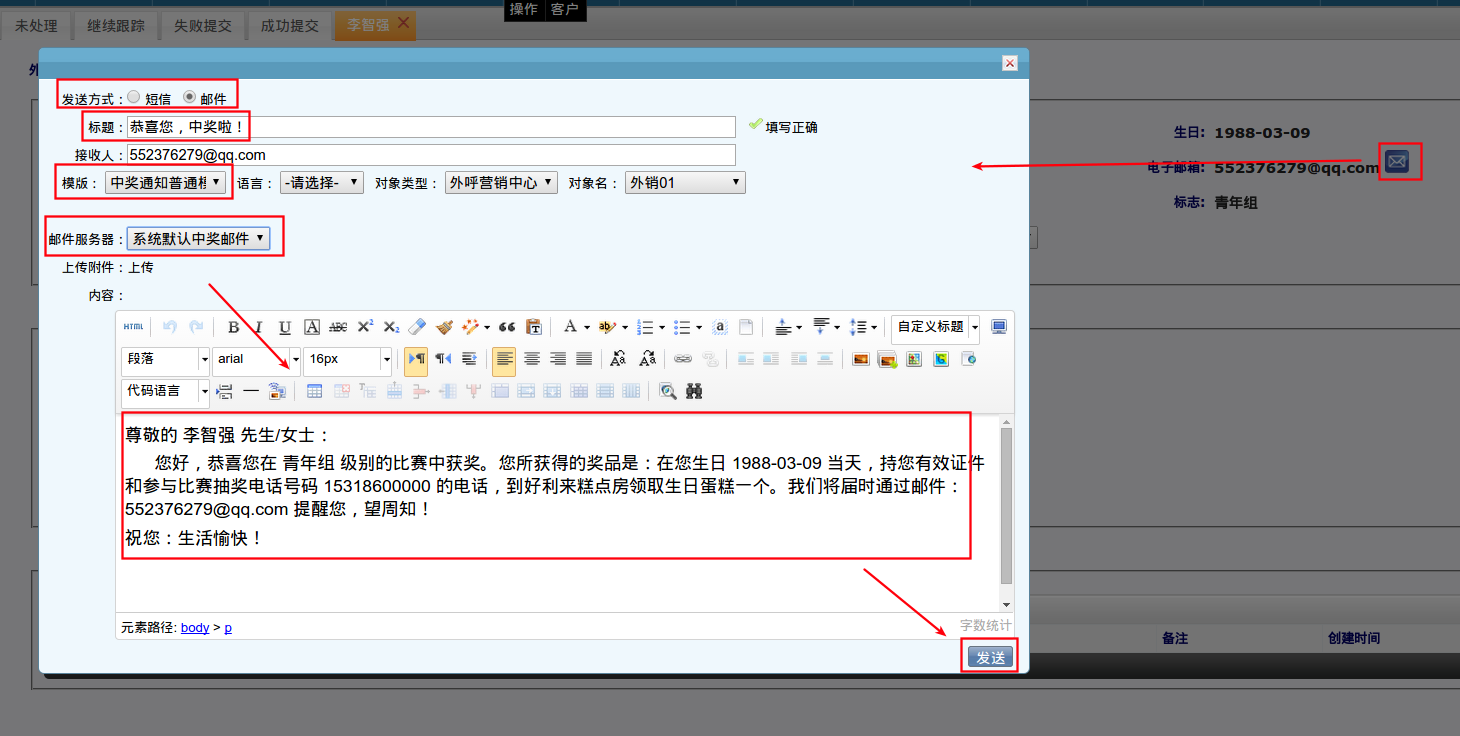1460x736 pixels.
Task: Click the 发送 send button
Action: pyautogui.click(x=990, y=658)
